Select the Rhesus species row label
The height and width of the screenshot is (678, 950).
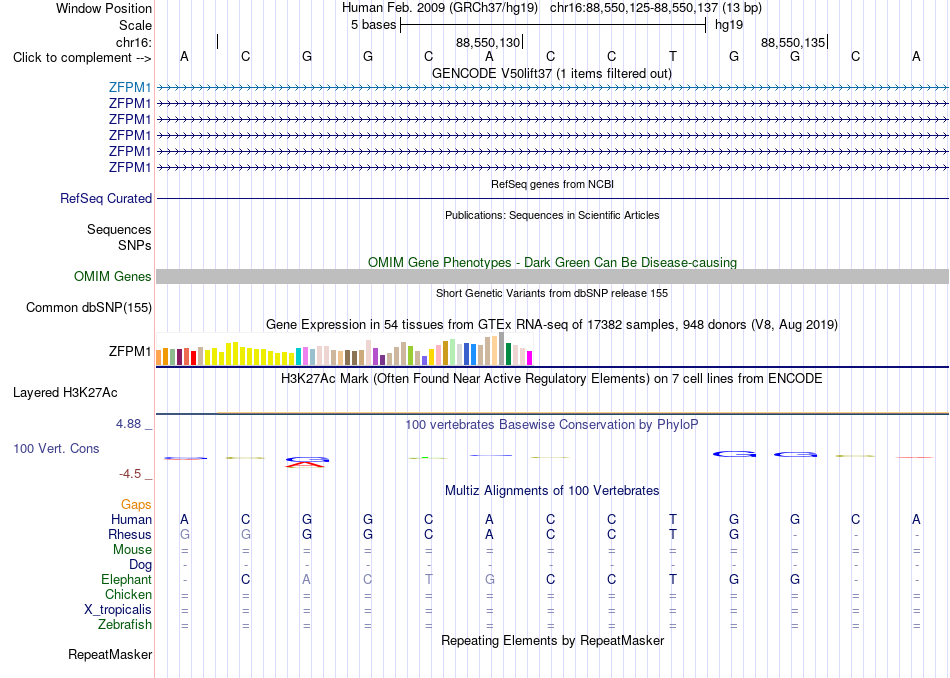(130, 534)
